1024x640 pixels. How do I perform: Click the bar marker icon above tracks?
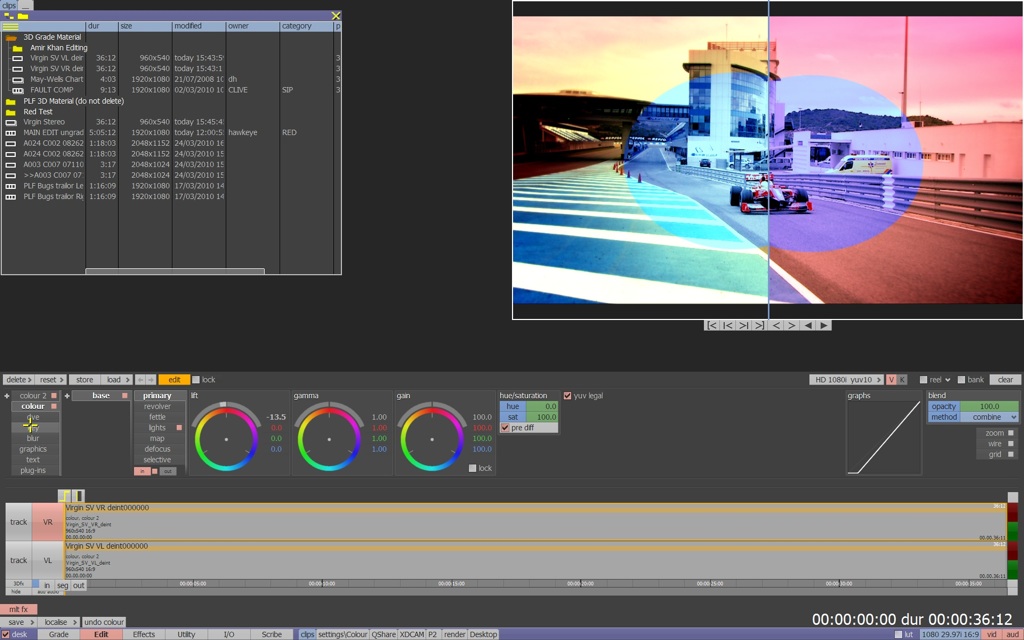[x=78, y=496]
